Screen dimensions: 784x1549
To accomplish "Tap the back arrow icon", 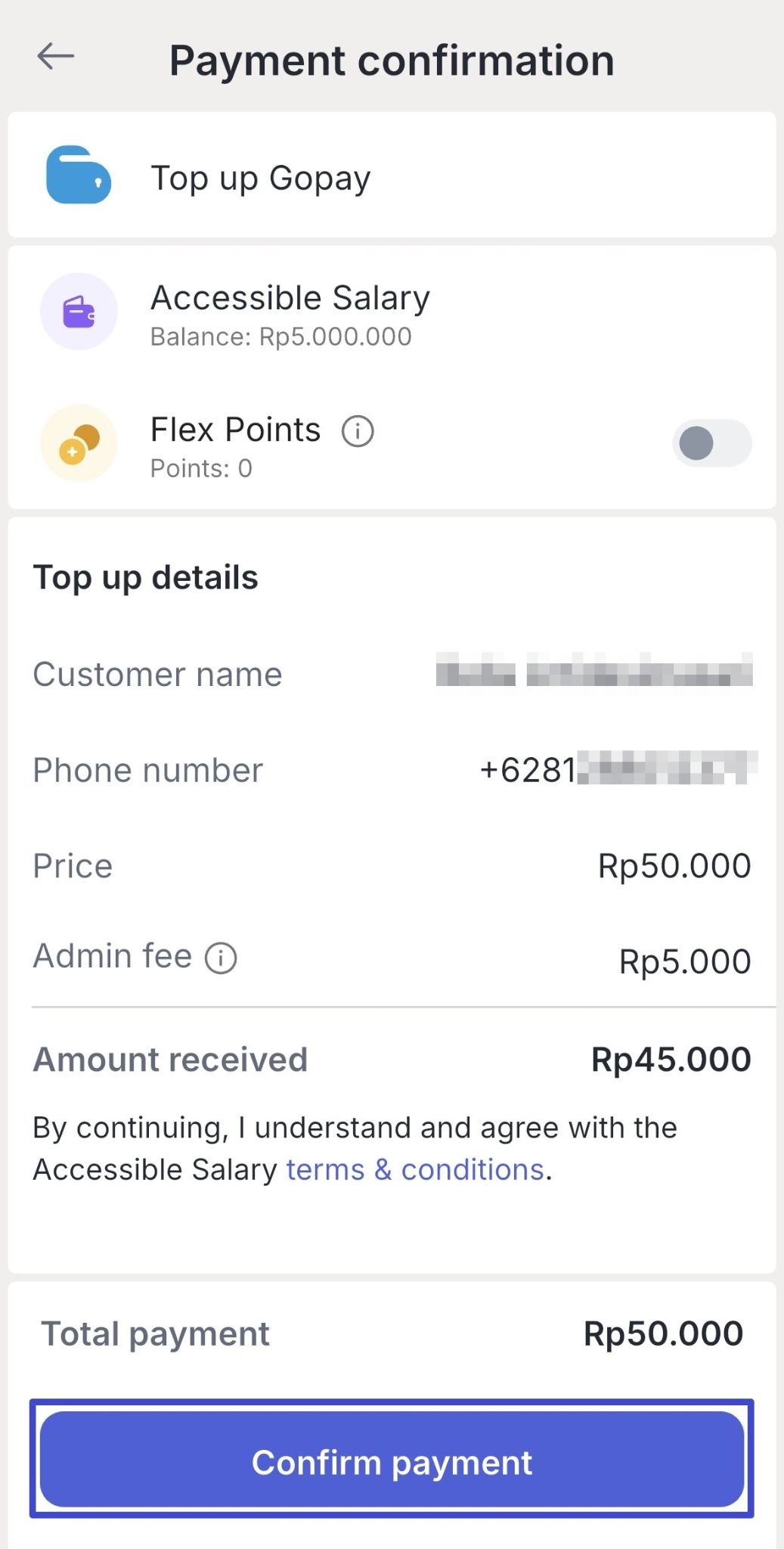I will tap(55, 56).
